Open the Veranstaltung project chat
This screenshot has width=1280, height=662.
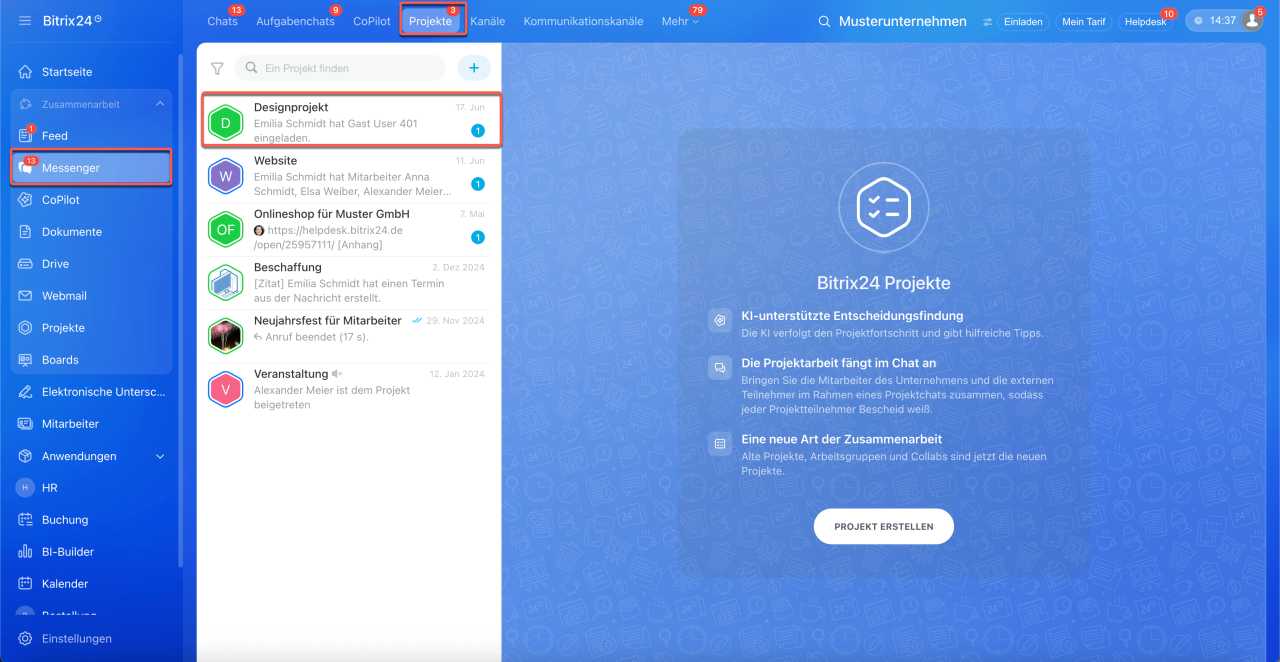(x=348, y=389)
